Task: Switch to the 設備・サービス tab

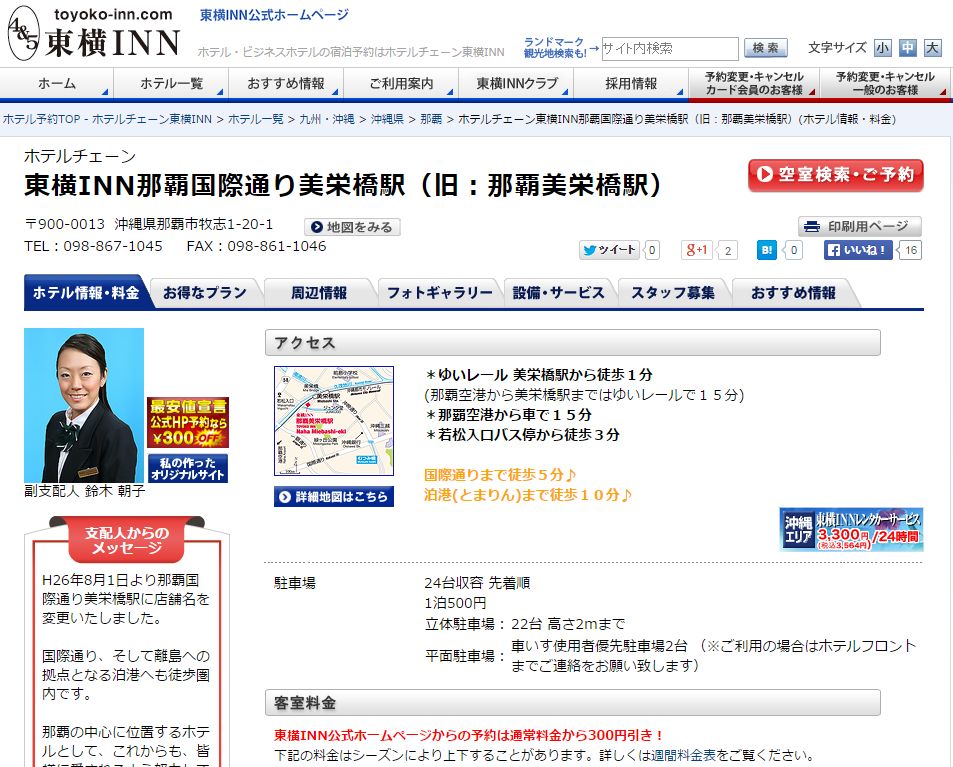Action: 559,293
